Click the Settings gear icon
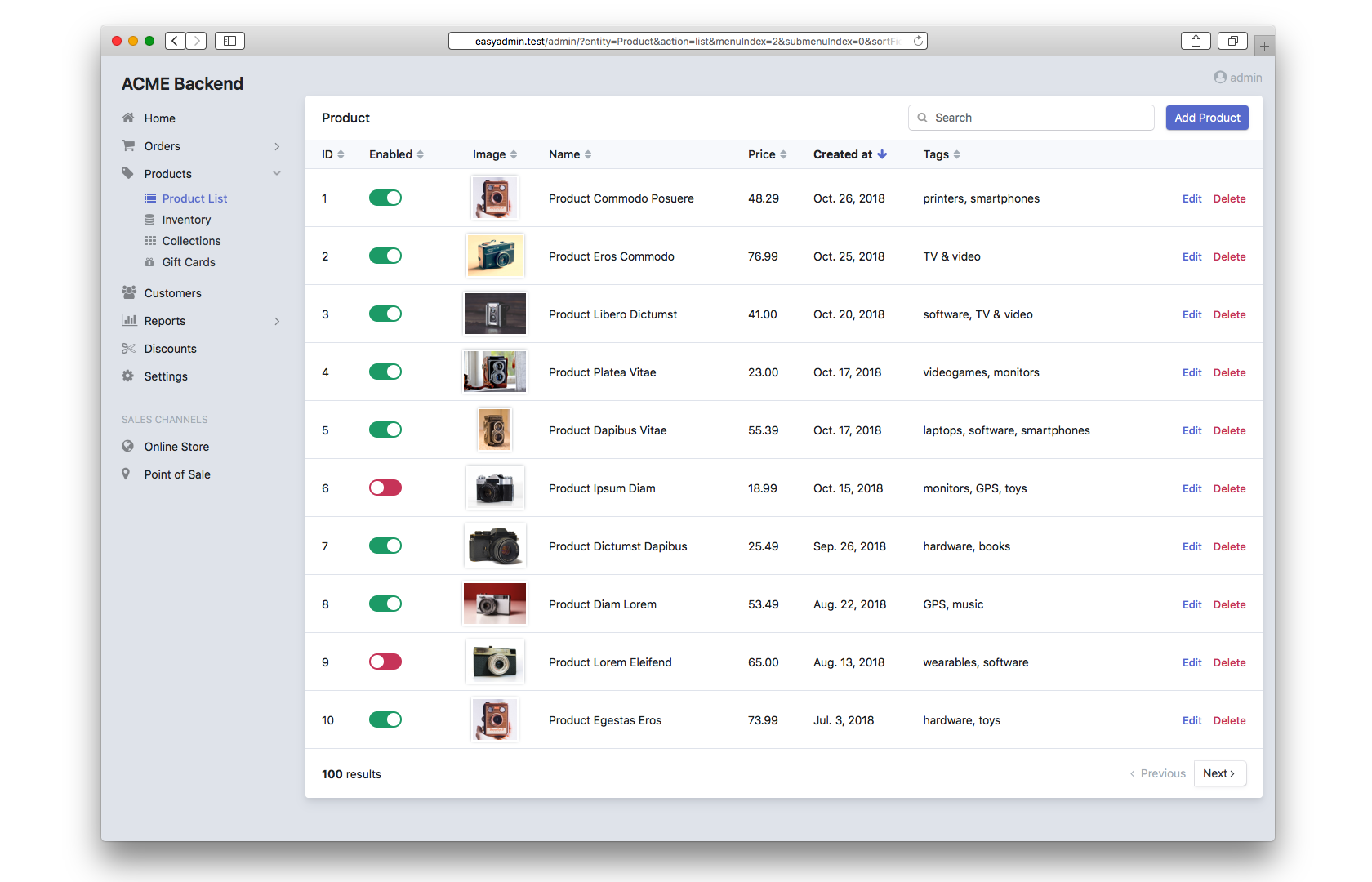1372x882 pixels. point(128,376)
